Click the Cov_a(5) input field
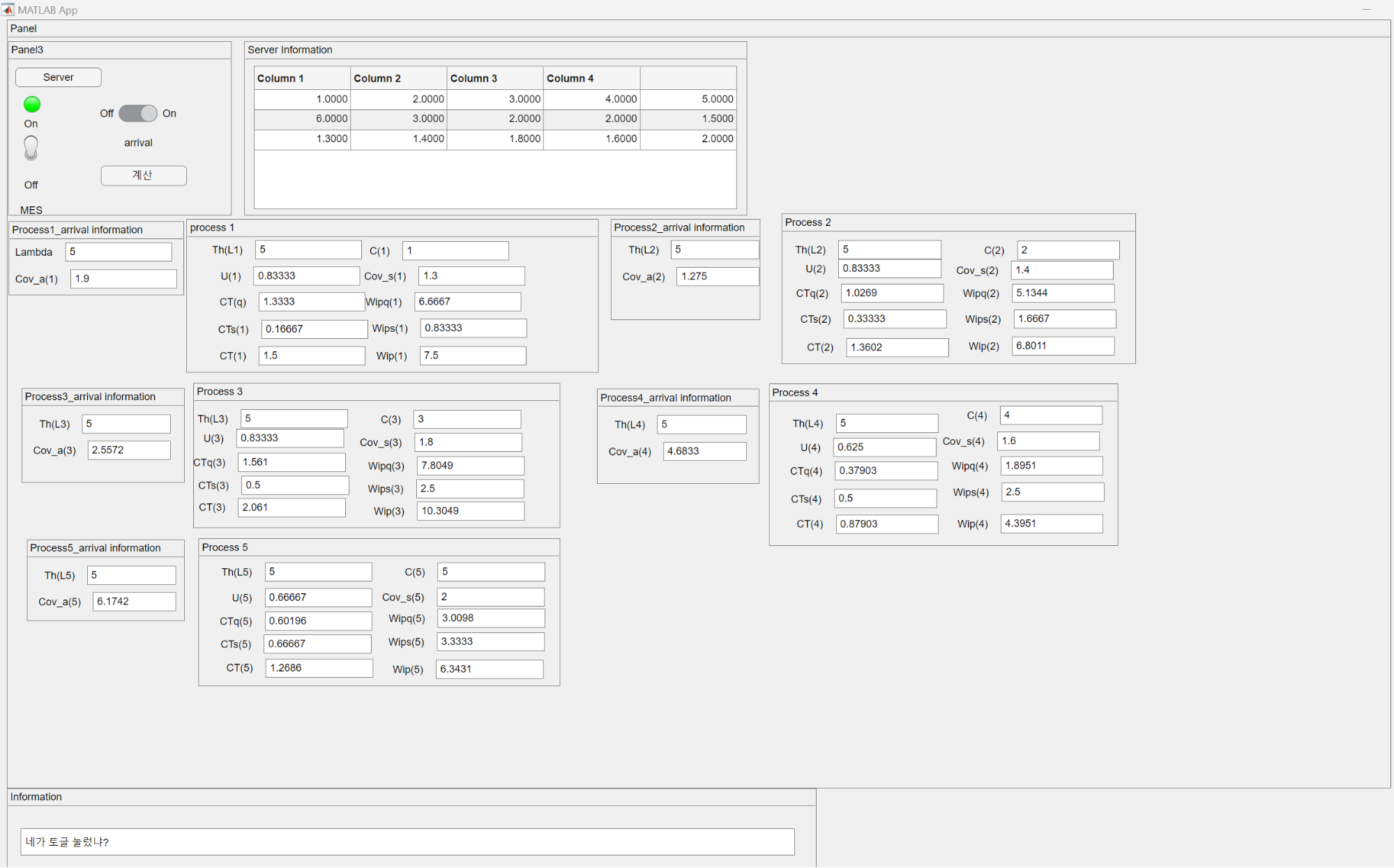 134,602
